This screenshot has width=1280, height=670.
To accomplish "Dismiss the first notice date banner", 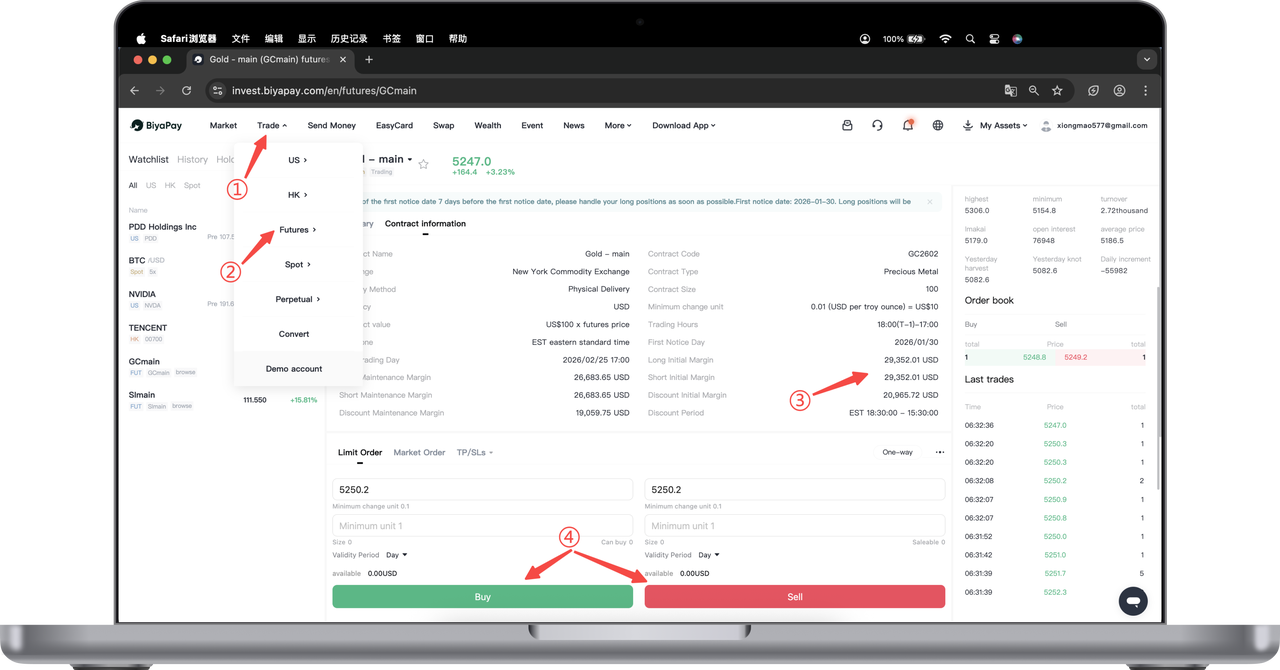I will (928, 202).
